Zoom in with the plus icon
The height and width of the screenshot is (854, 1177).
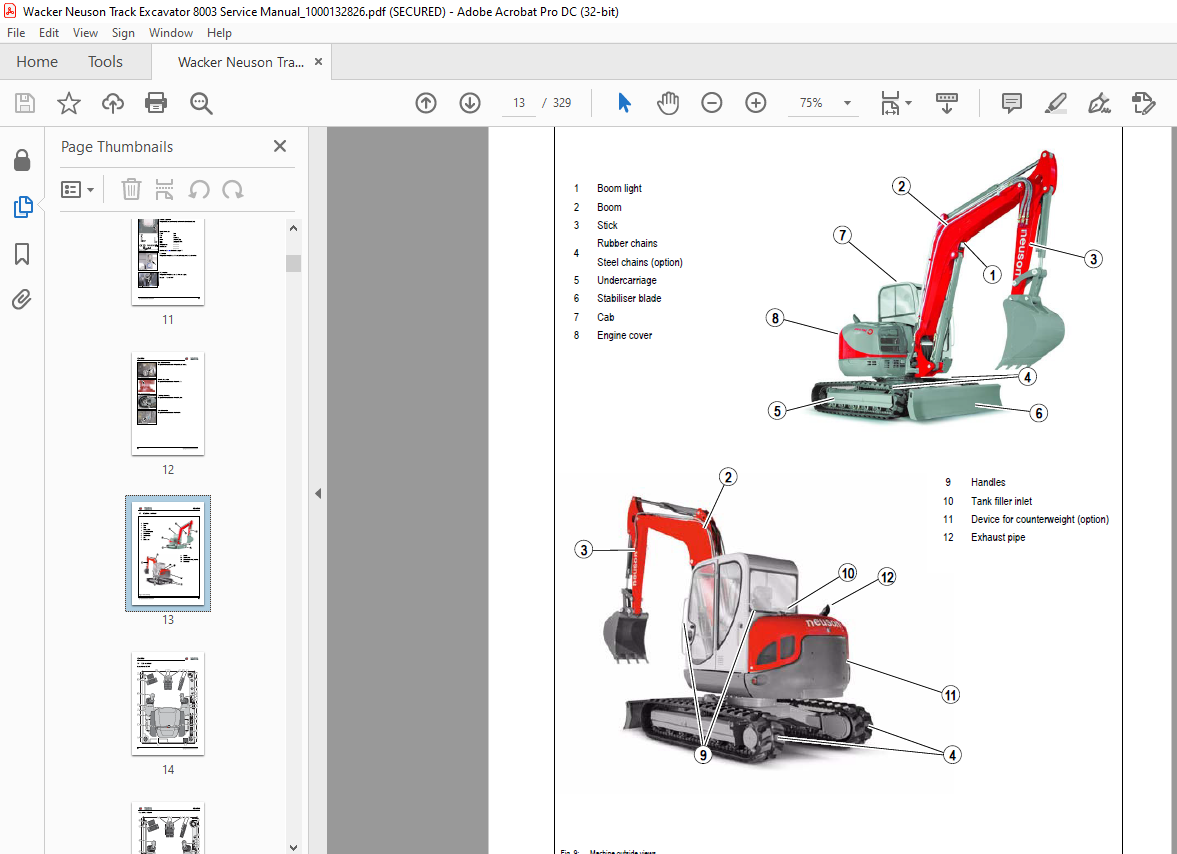756,103
